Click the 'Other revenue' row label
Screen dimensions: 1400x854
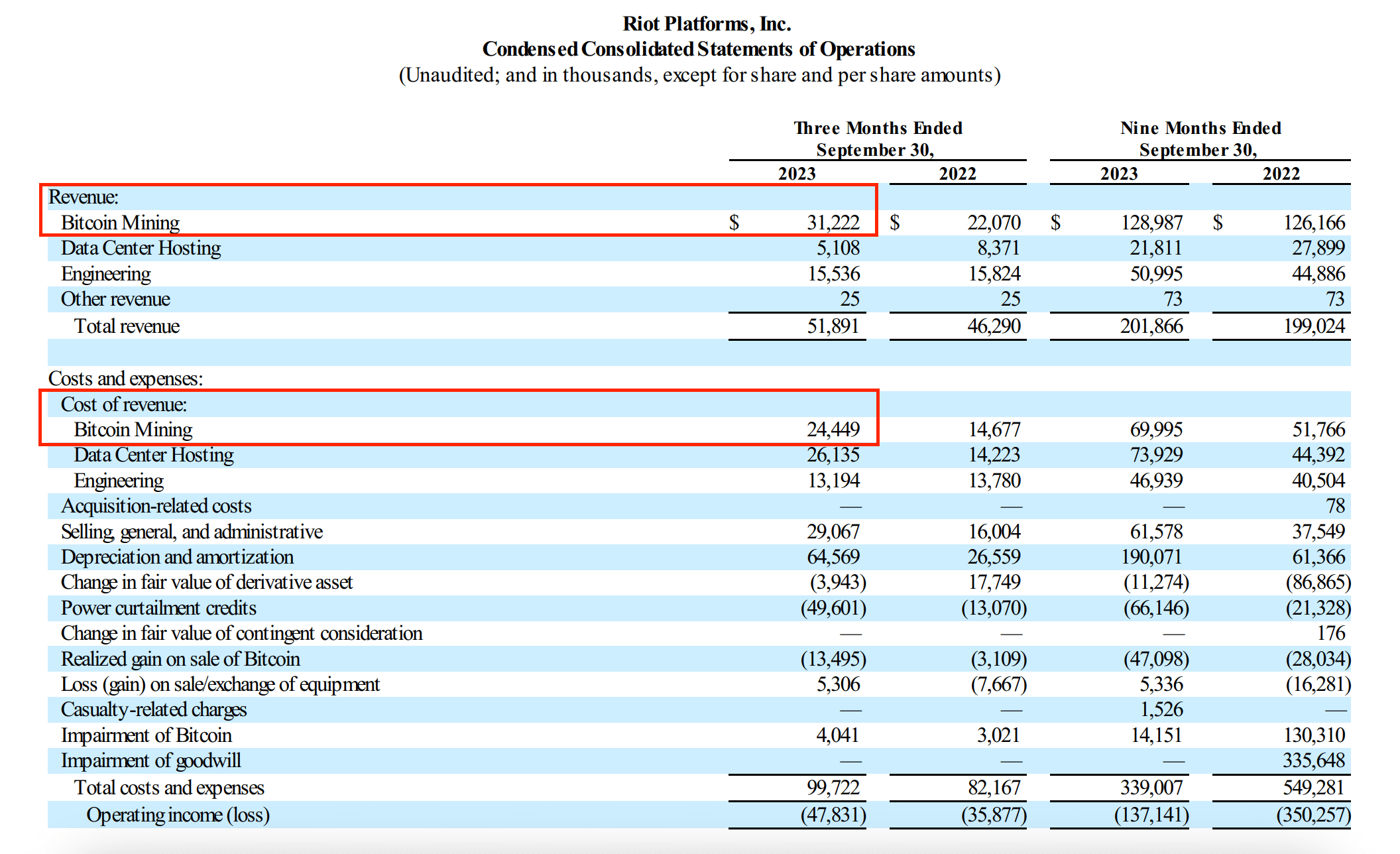pos(115,299)
